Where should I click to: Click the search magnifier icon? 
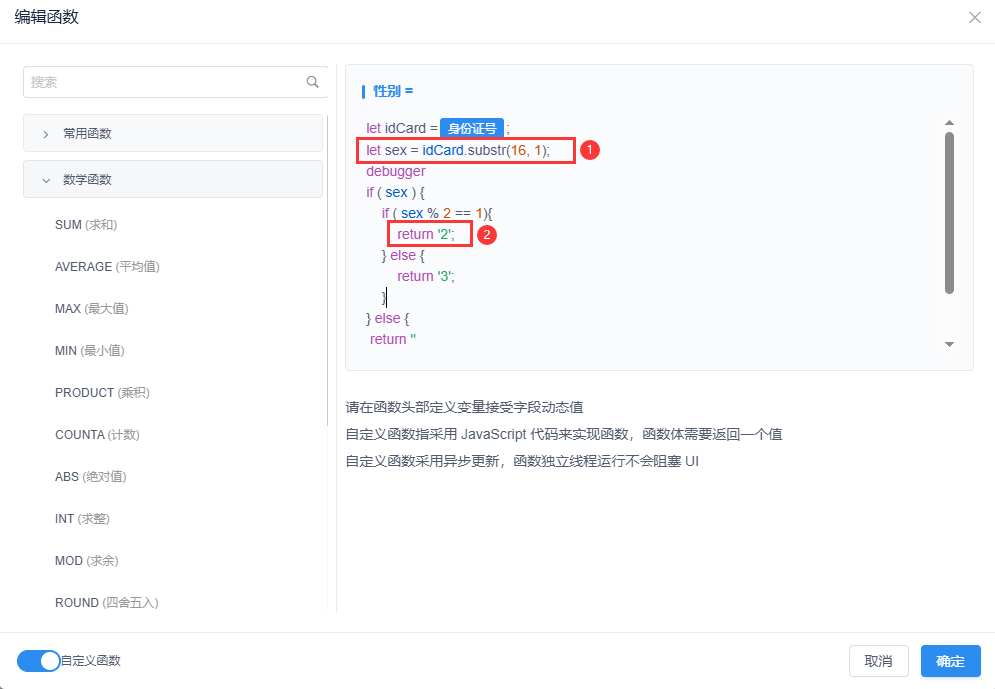point(313,82)
